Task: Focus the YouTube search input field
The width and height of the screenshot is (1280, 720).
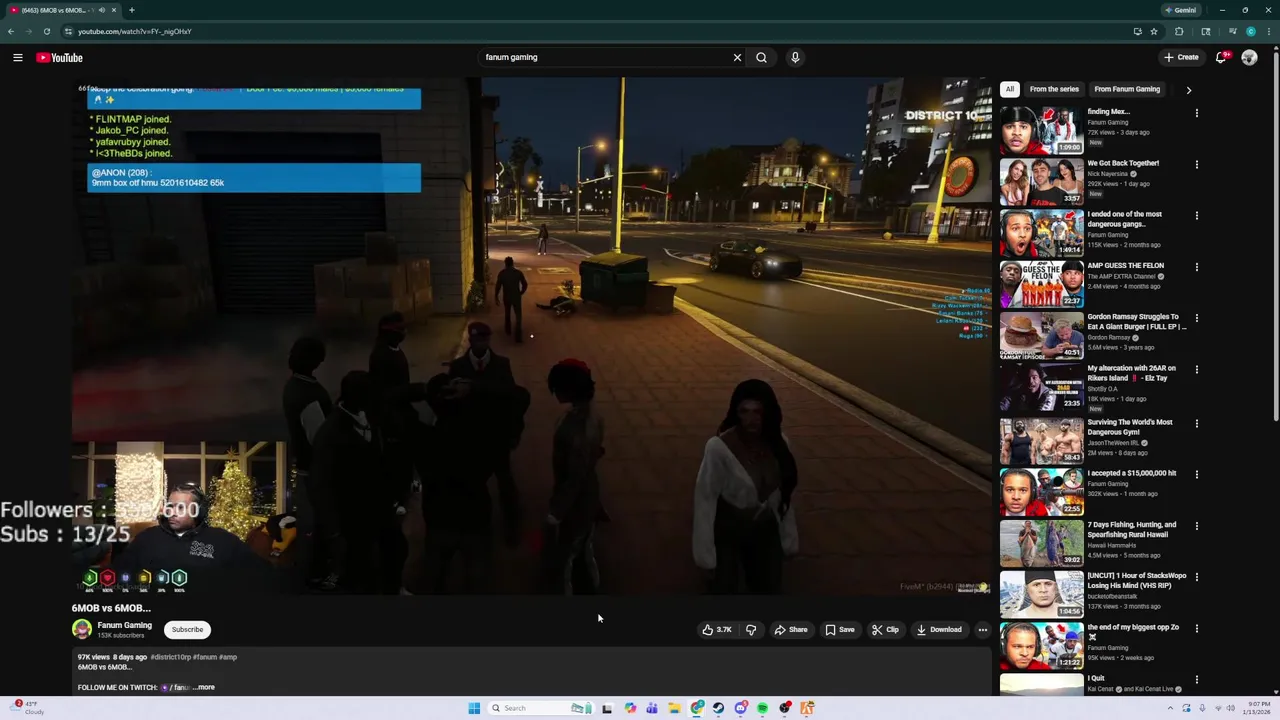Action: point(605,57)
